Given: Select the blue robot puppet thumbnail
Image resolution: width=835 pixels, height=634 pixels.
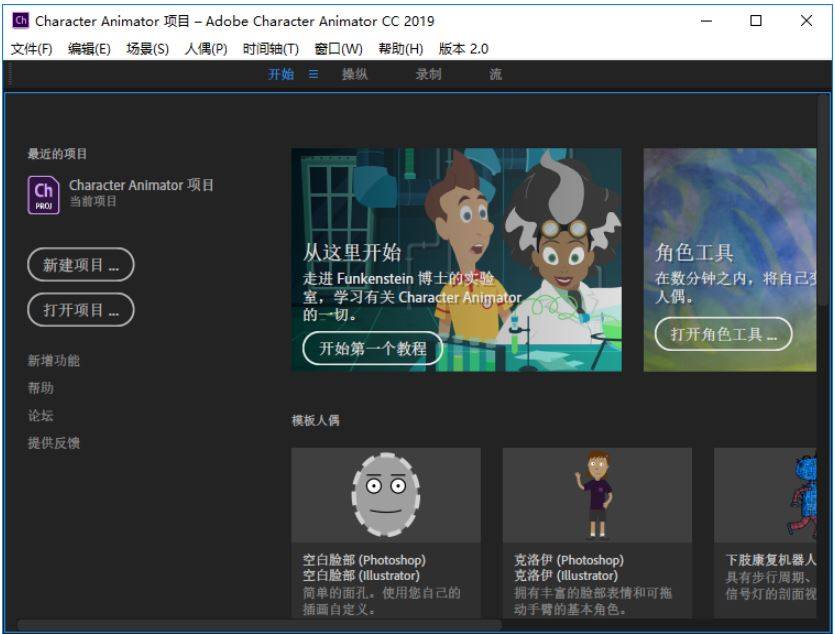Looking at the screenshot, I should click(765, 495).
